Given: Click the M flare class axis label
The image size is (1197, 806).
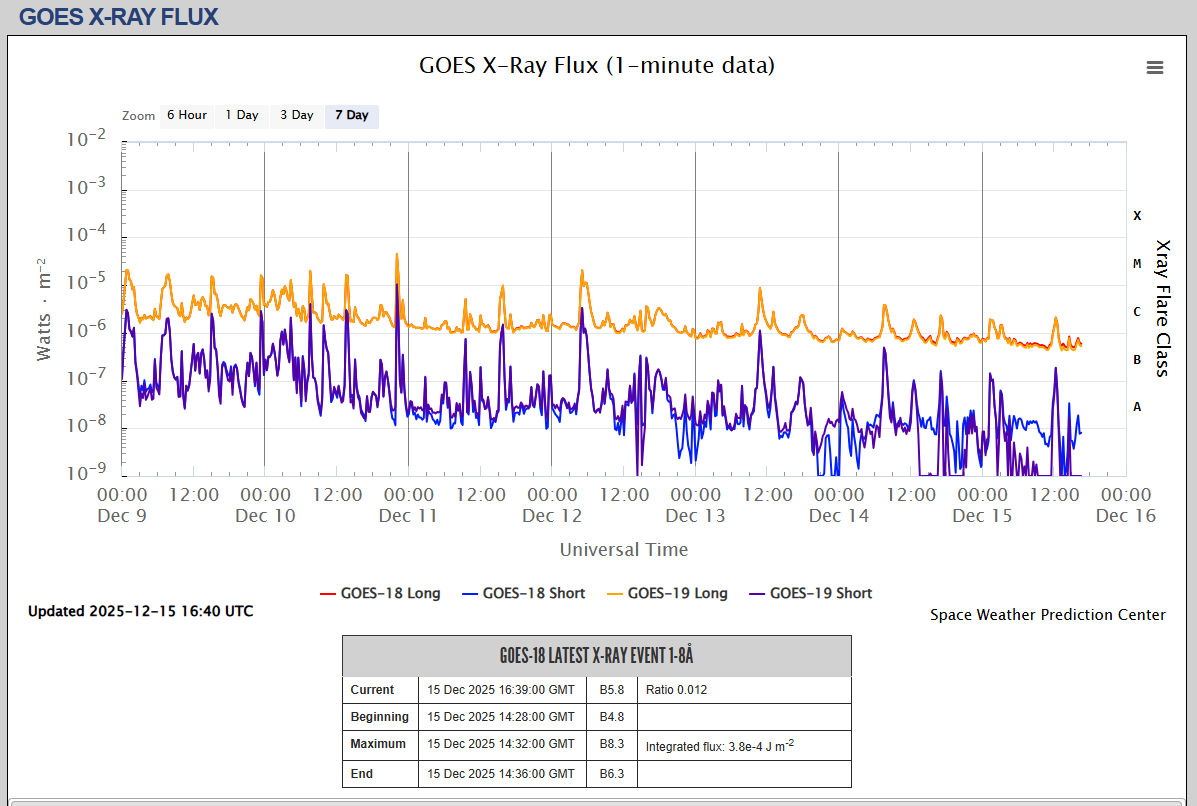Looking at the screenshot, I should pos(1137,264).
